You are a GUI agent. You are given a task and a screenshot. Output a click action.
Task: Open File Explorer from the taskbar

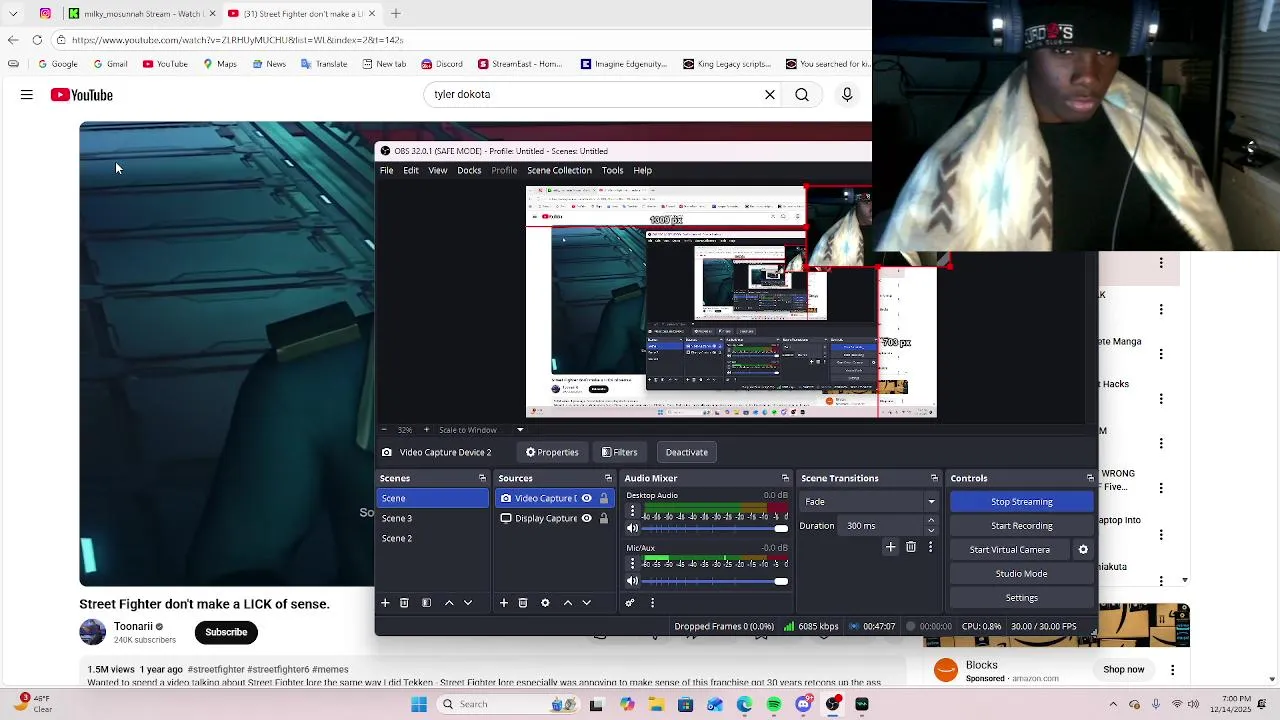656,704
